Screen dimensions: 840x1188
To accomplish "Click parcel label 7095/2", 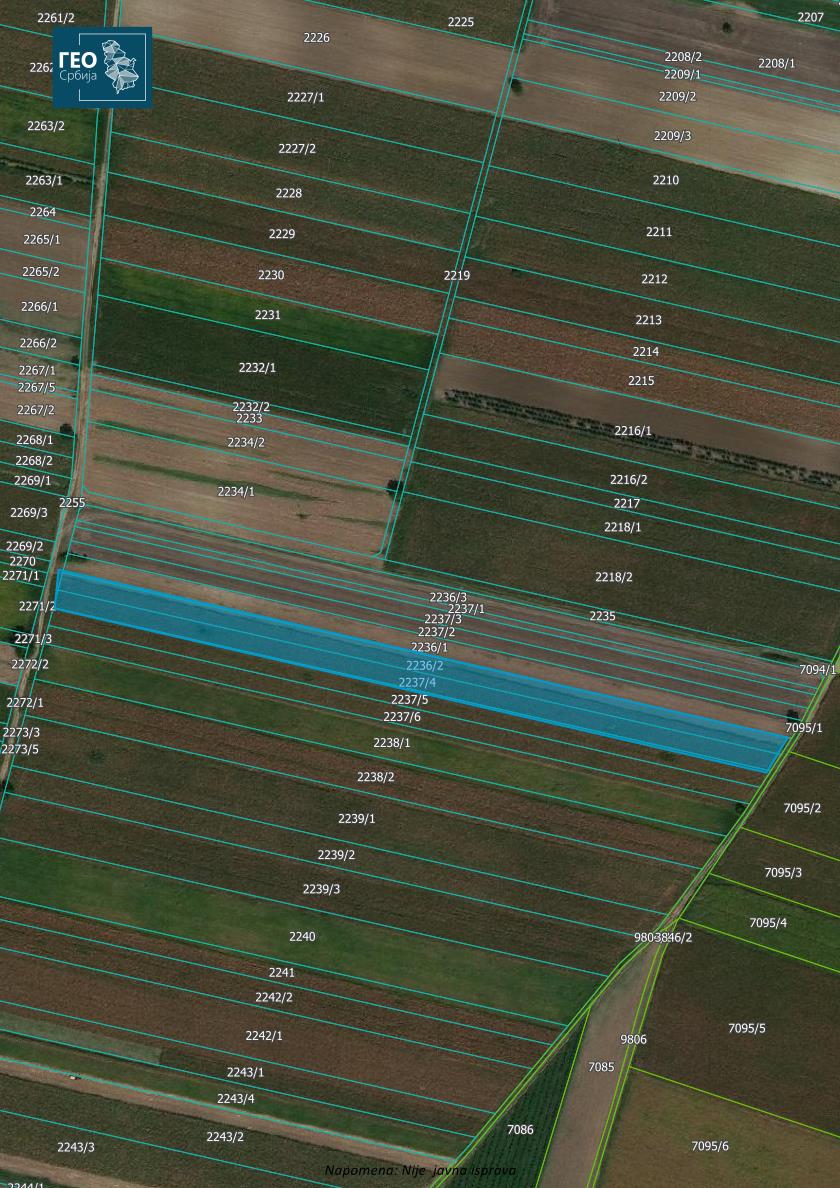I will (x=802, y=807).
